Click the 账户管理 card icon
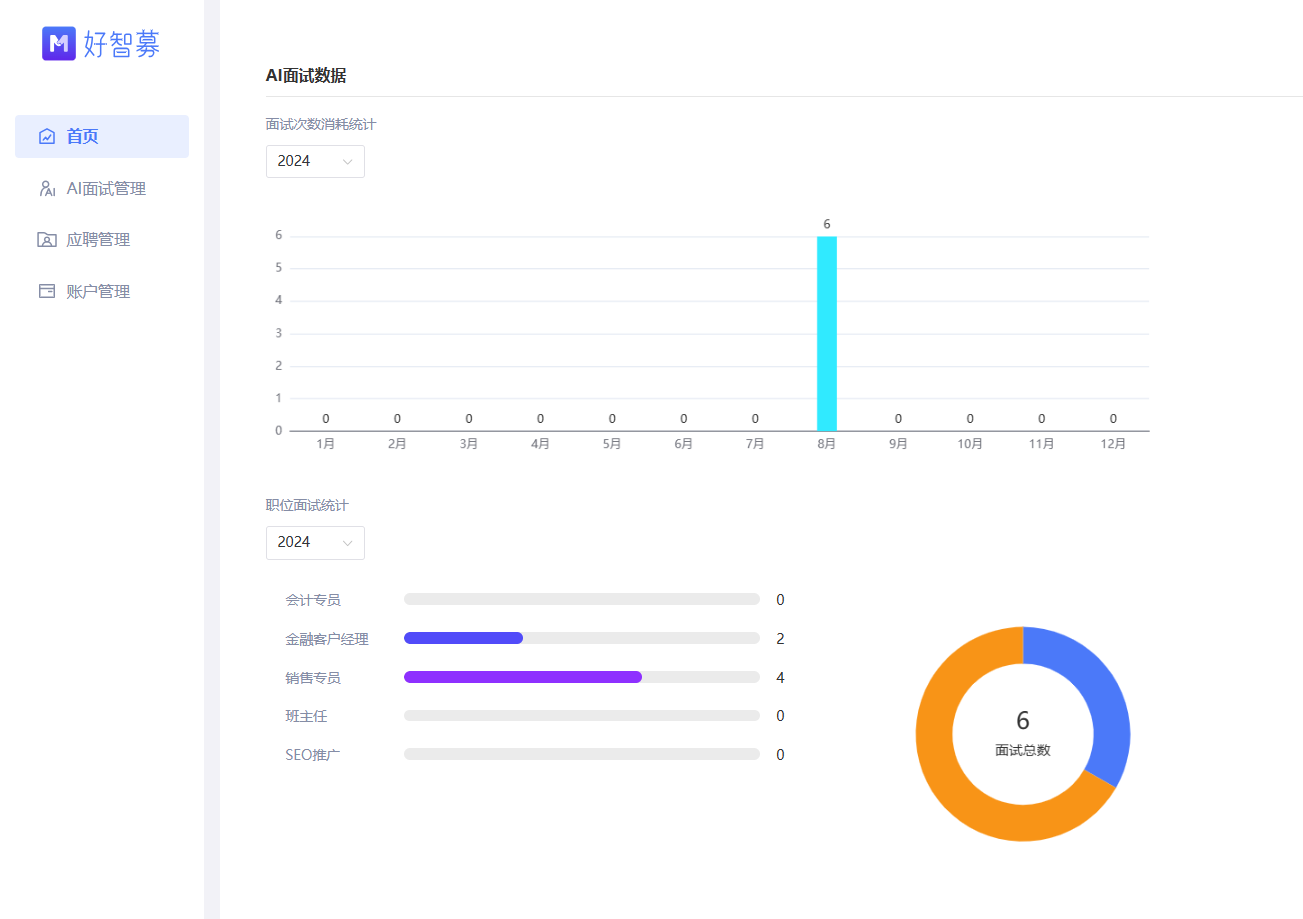The height and width of the screenshot is (919, 1303). [47, 292]
